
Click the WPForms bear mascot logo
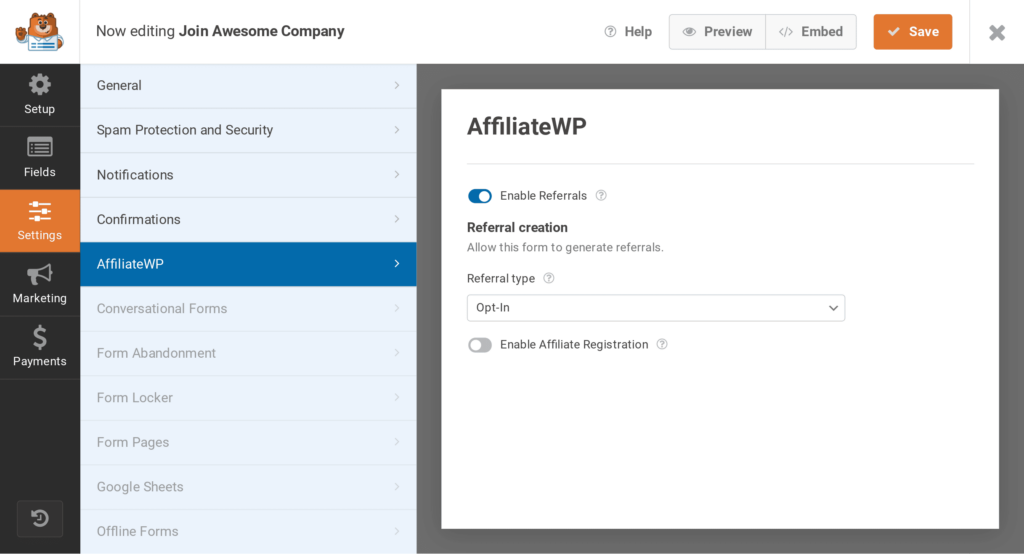(39, 31)
